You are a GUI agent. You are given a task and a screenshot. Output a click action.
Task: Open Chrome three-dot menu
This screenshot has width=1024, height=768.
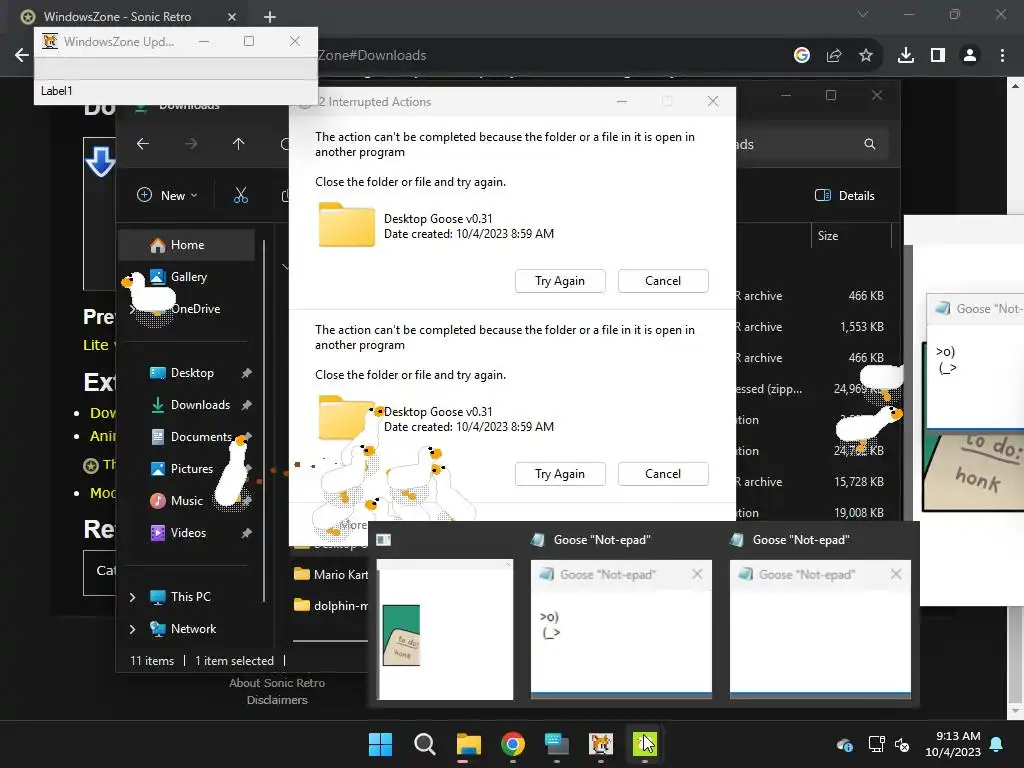pos(1002,56)
